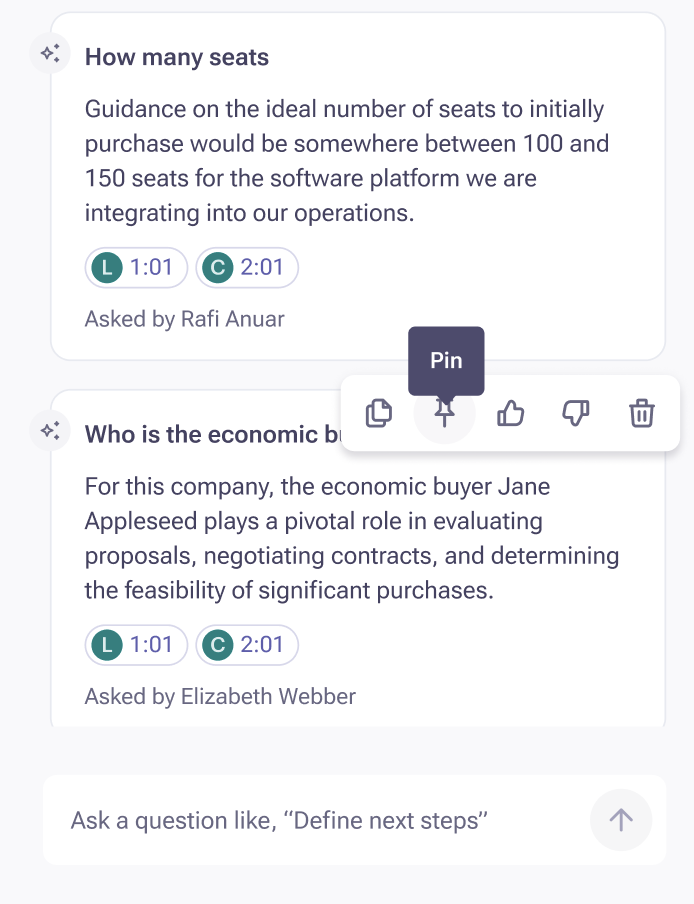Click the Pin tooltip label
This screenshot has width=694, height=904.
(x=446, y=360)
